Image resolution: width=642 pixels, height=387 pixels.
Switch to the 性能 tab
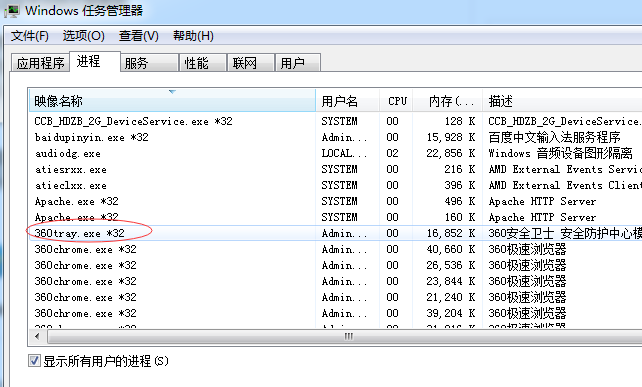pyautogui.click(x=203, y=63)
